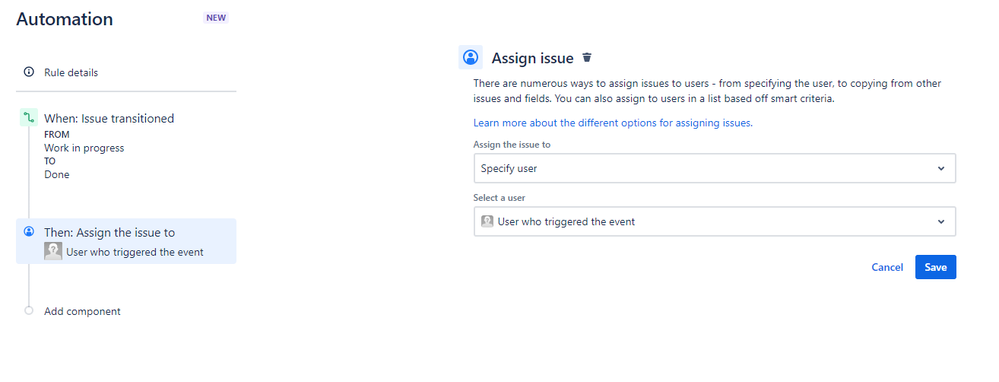Image resolution: width=999 pixels, height=382 pixels.
Task: Click the NEW badge beside Automation
Action: (216, 18)
